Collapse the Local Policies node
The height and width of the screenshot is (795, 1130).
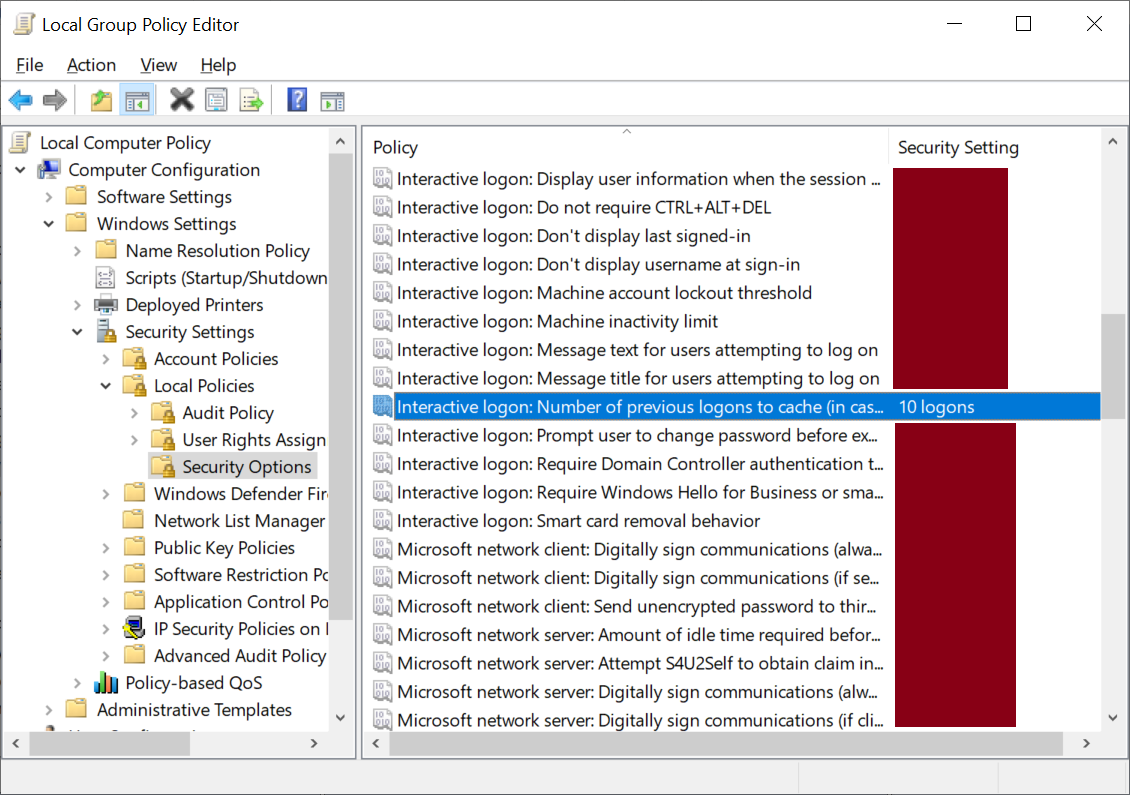pyautogui.click(x=106, y=385)
